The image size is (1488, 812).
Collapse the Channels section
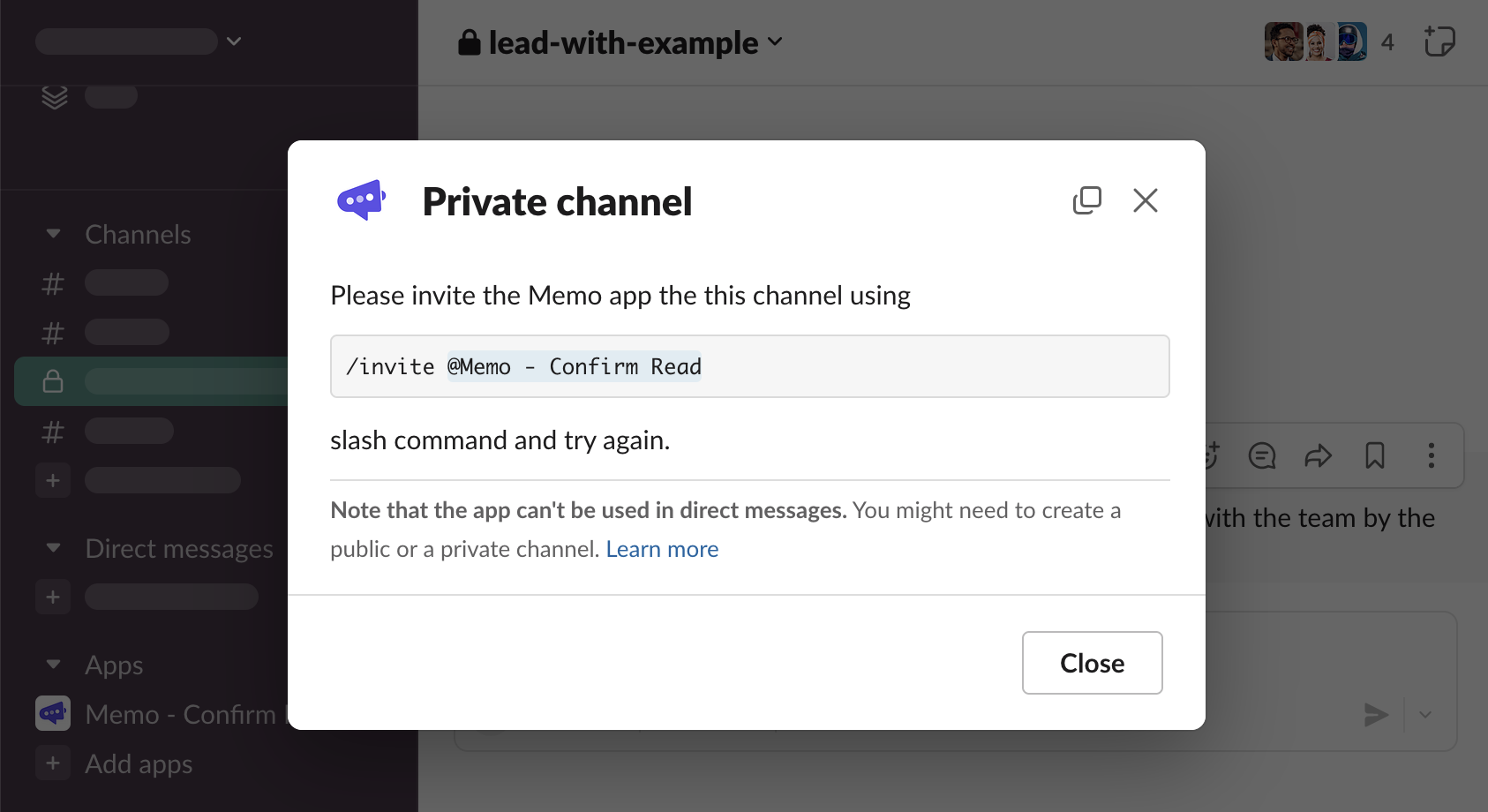pyautogui.click(x=53, y=234)
